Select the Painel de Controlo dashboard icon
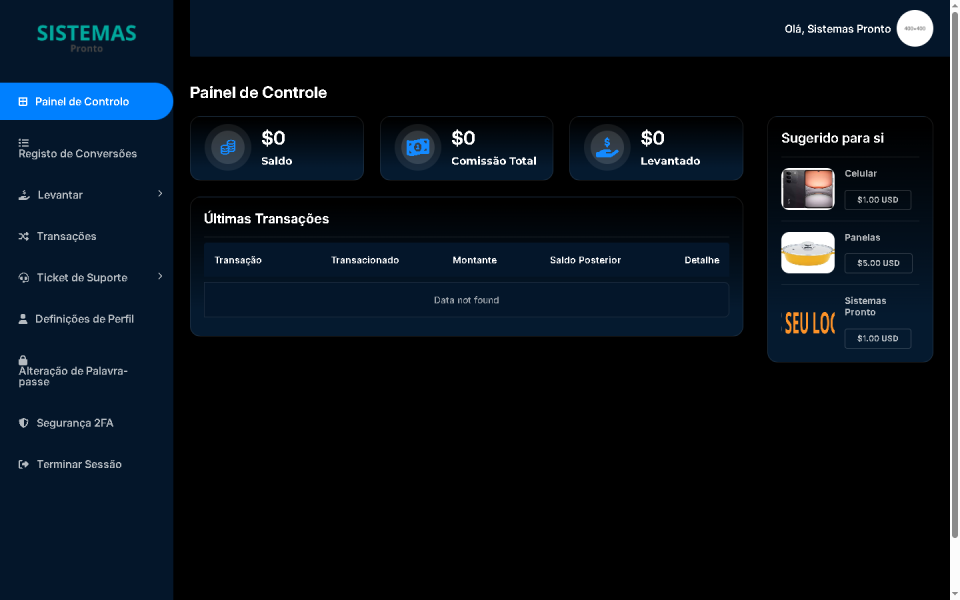Image resolution: width=960 pixels, height=600 pixels. [23, 101]
